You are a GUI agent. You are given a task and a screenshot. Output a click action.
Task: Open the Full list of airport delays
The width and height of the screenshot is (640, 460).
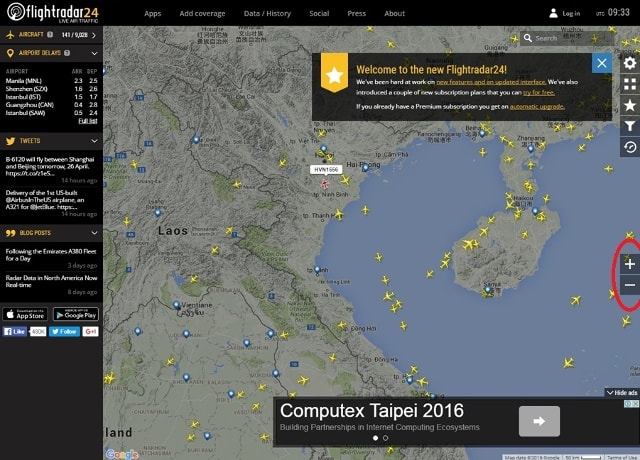point(88,121)
